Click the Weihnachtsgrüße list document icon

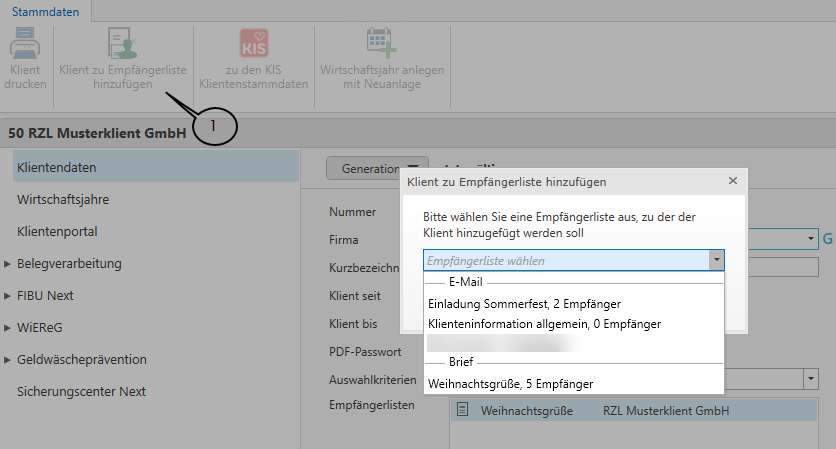pyautogui.click(x=463, y=410)
